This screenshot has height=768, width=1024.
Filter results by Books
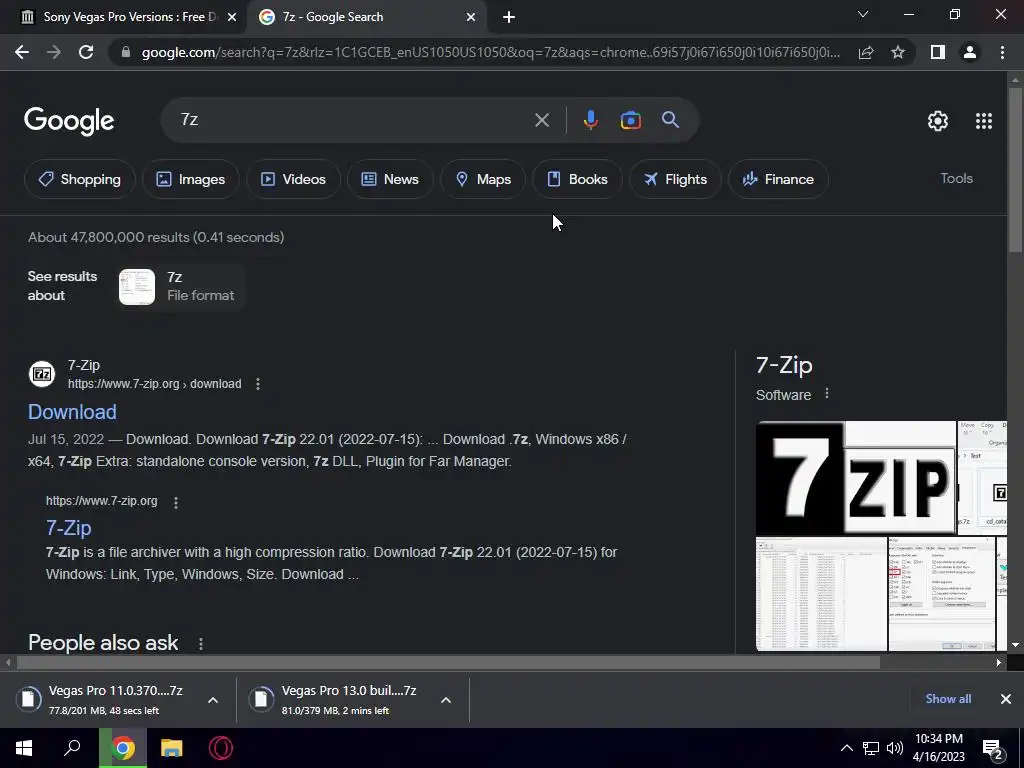577,179
